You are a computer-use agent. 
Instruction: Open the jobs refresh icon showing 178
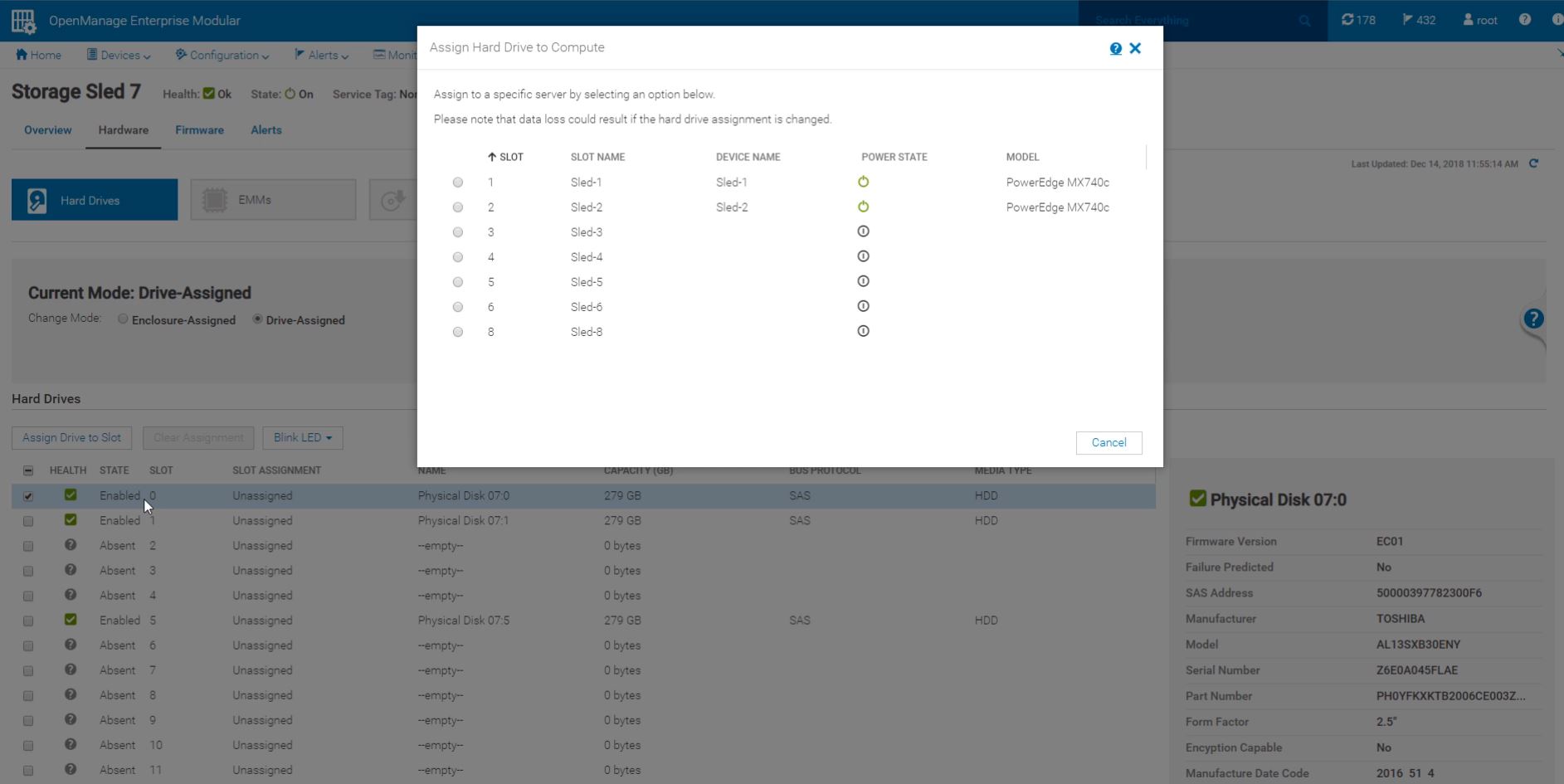pos(1358,20)
